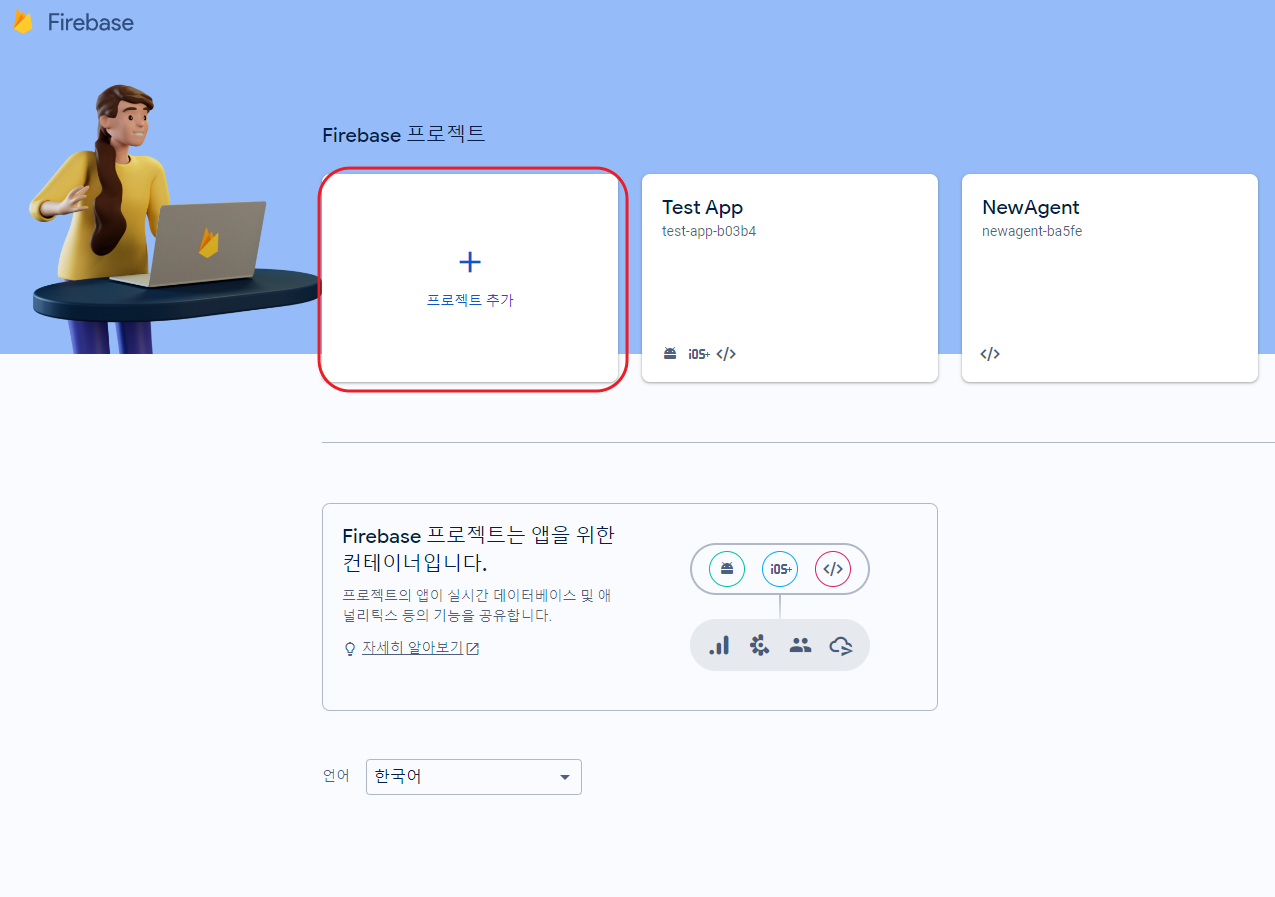
Task: Click the cloud messaging icon in diagram
Action: [841, 646]
